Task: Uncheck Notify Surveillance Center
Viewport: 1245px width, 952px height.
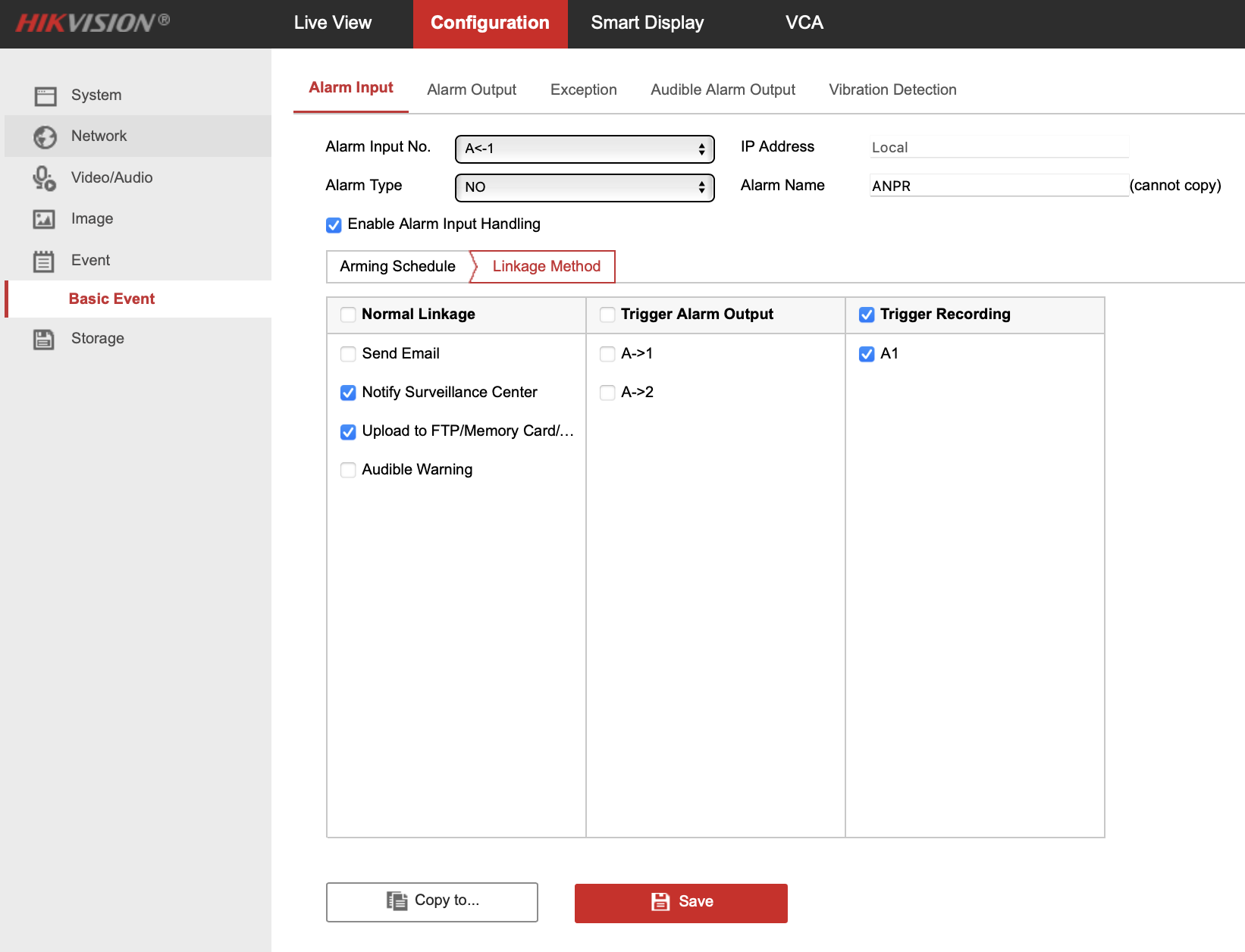Action: 348,393
